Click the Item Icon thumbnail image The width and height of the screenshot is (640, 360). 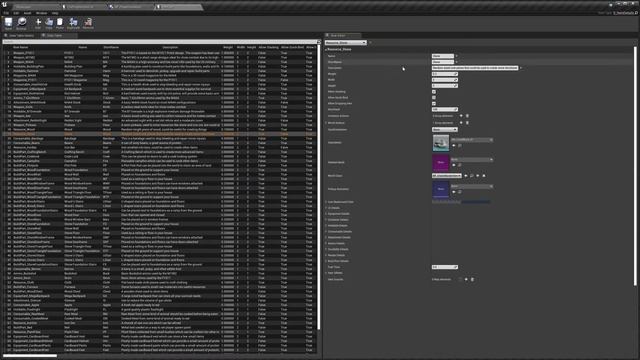441,143
